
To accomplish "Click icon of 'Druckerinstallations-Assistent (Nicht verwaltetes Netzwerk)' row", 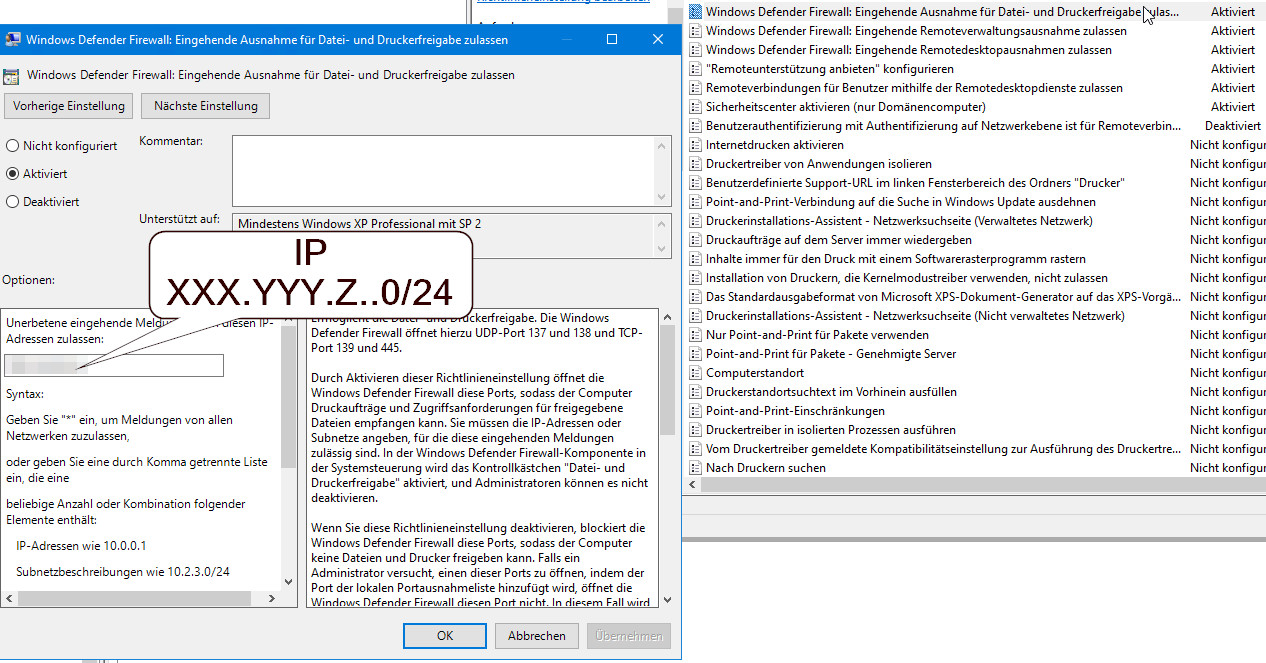I will (696, 316).
